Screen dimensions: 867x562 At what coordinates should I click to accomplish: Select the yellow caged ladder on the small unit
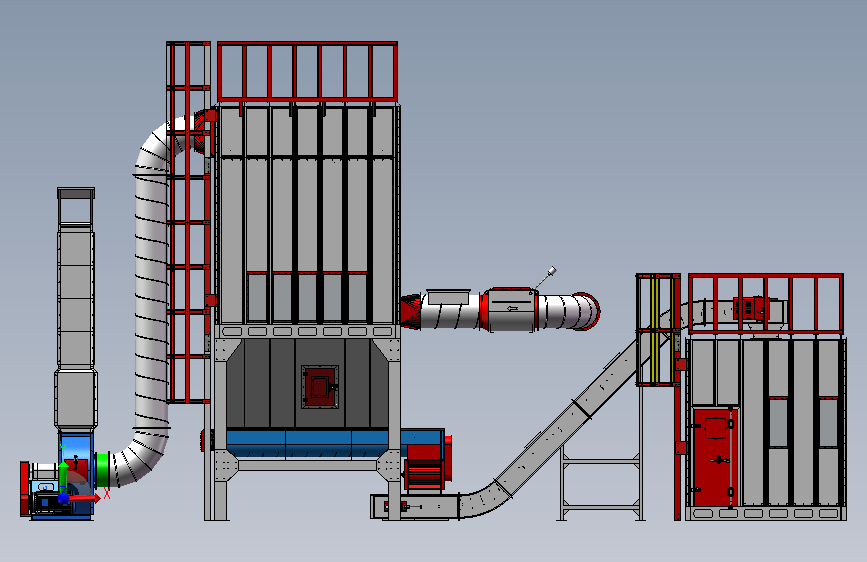(x=656, y=329)
